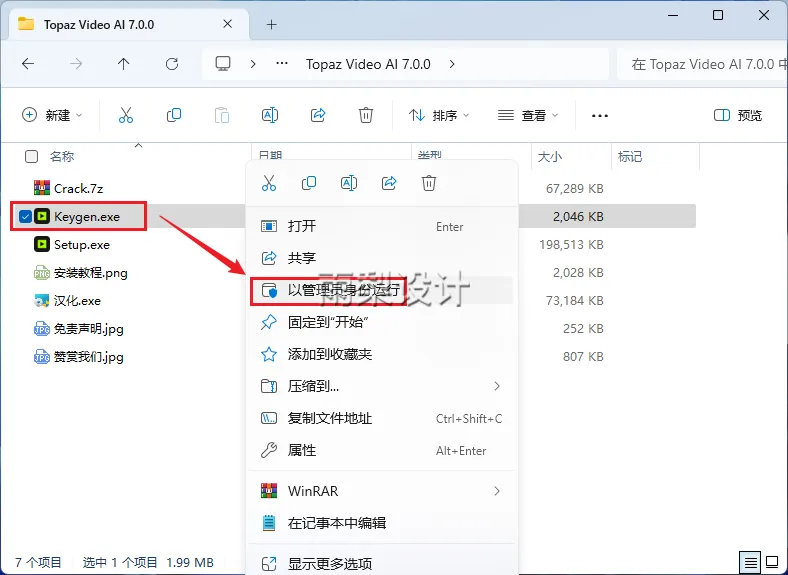
Task: Click the Share icon in the toolbar
Action: tap(318, 115)
